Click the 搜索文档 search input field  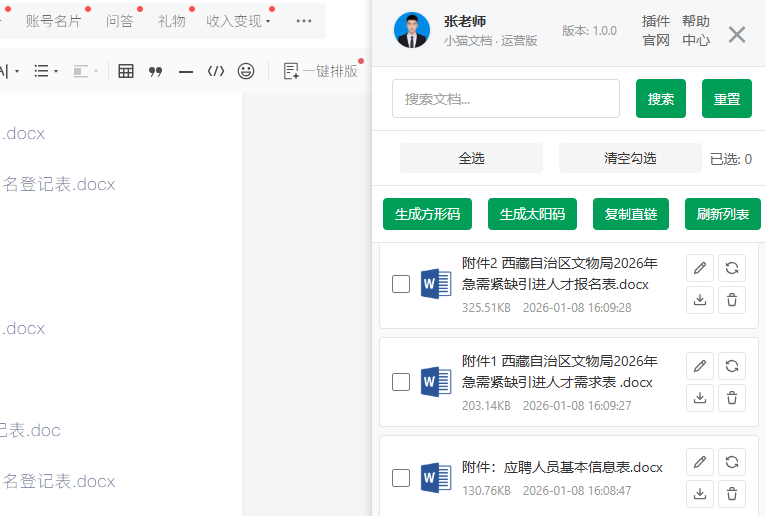pyautogui.click(x=506, y=99)
